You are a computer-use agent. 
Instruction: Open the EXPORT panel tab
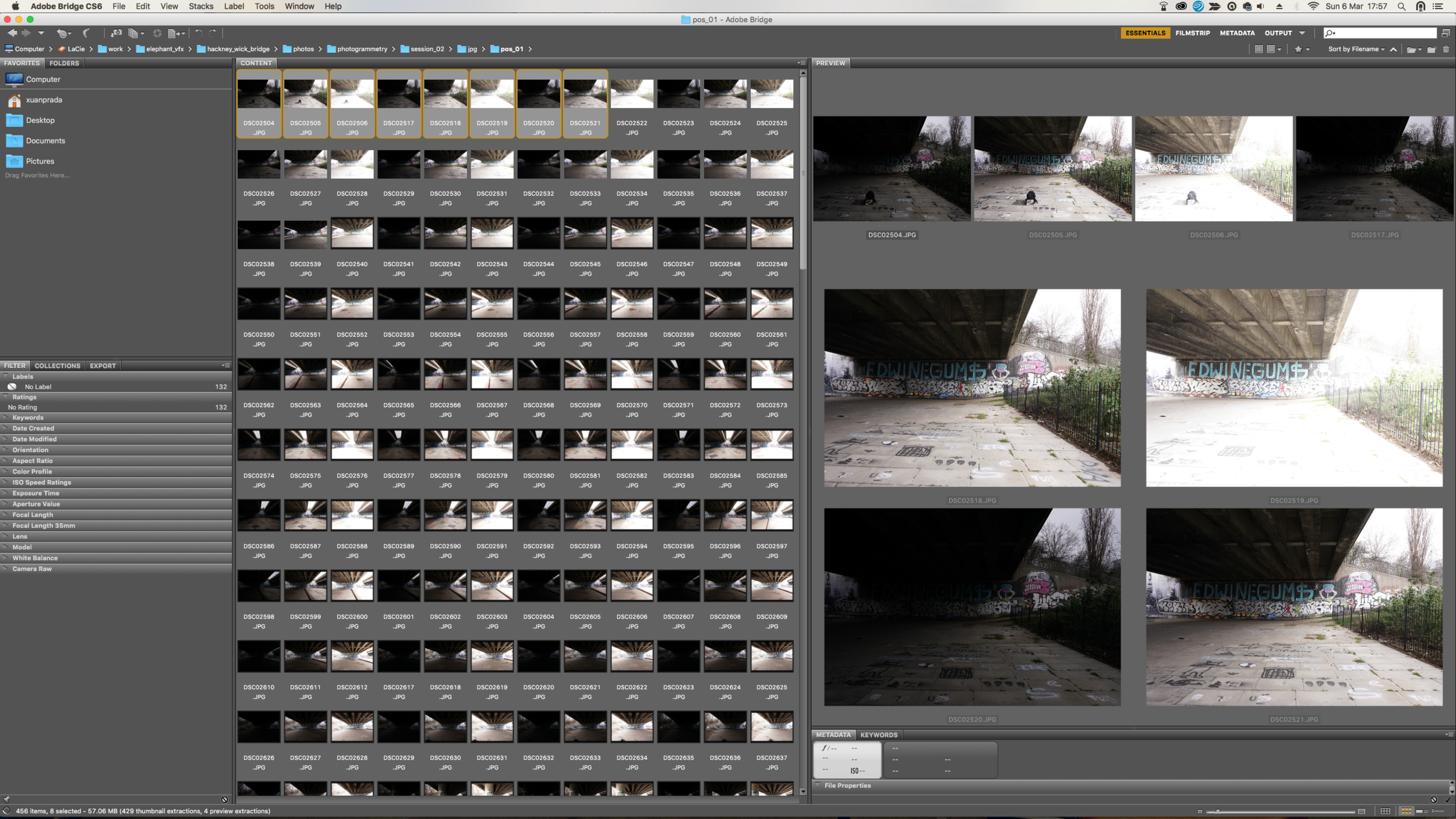(x=103, y=366)
